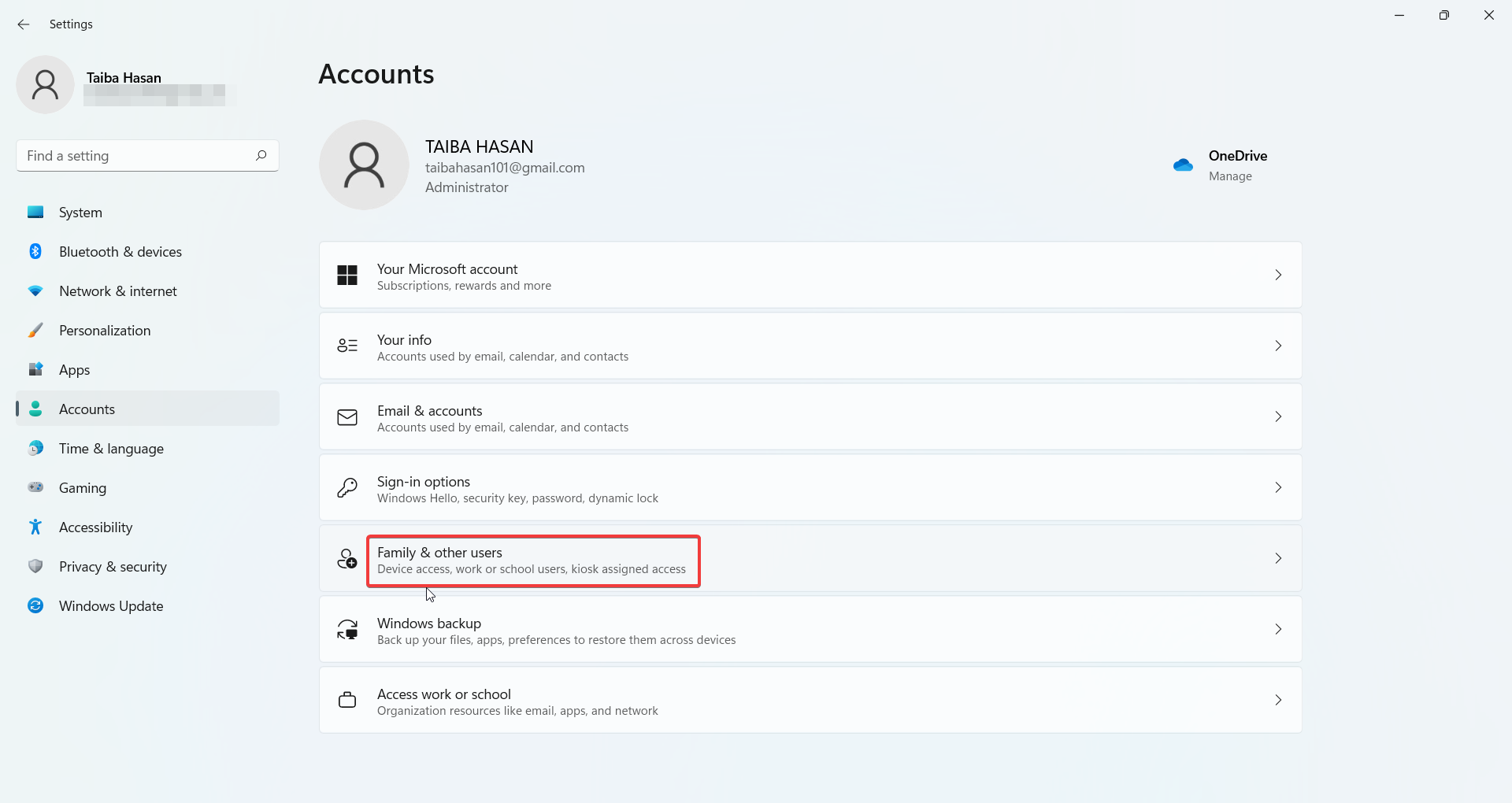The height and width of the screenshot is (803, 1512).
Task: Click the search magnifier icon
Action: point(261,155)
